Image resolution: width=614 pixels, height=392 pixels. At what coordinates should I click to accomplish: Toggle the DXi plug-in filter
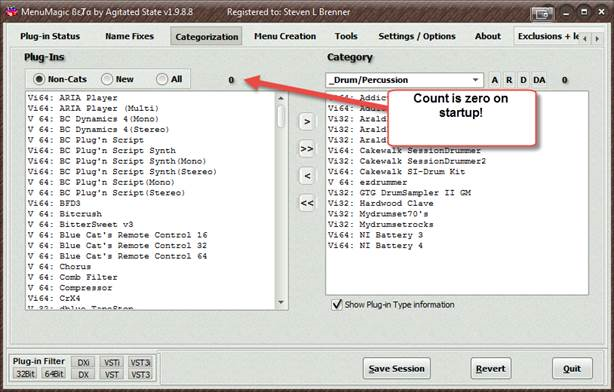[x=83, y=363]
